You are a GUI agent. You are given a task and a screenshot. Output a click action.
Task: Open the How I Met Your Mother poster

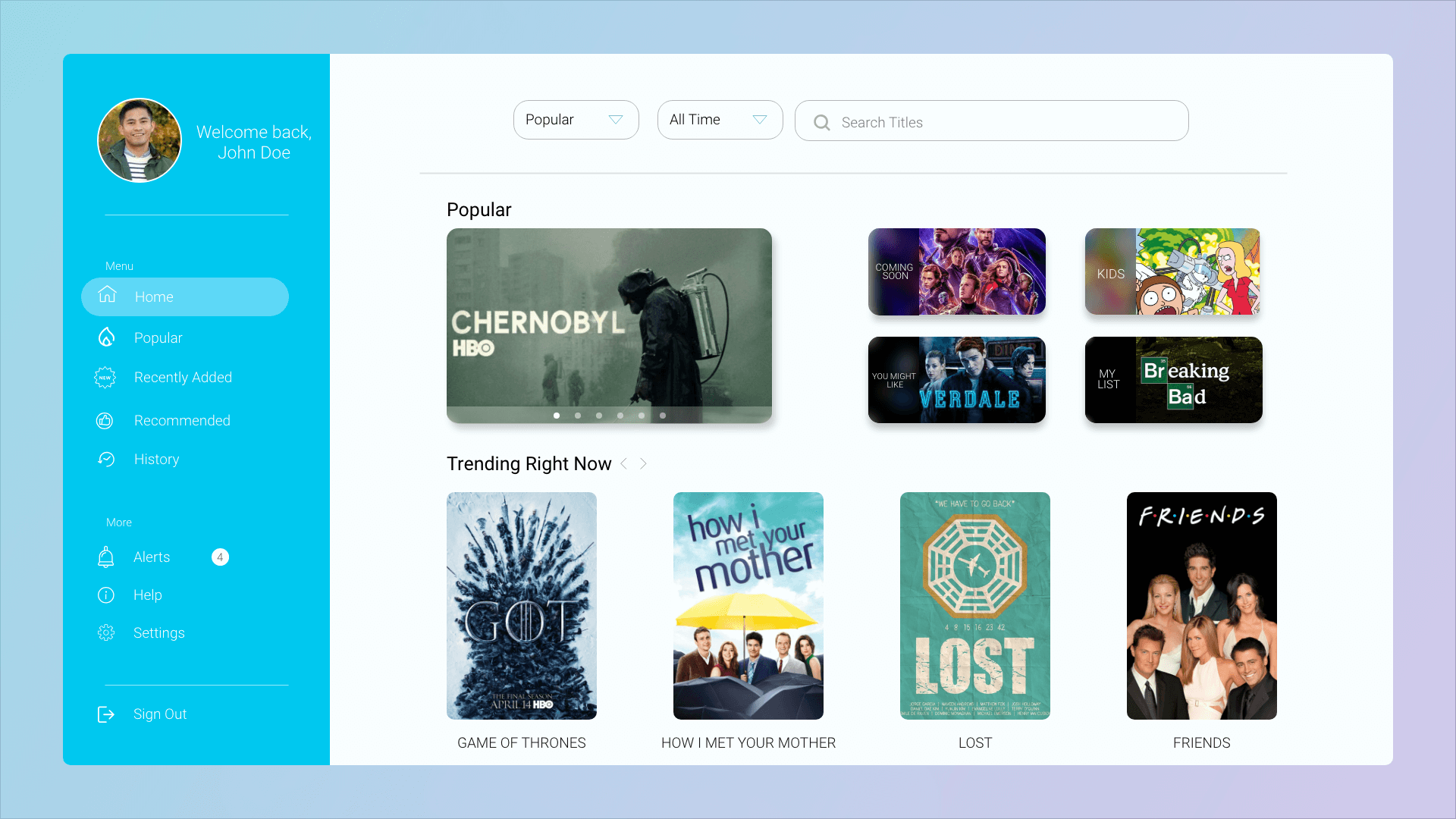pyautogui.click(x=748, y=606)
